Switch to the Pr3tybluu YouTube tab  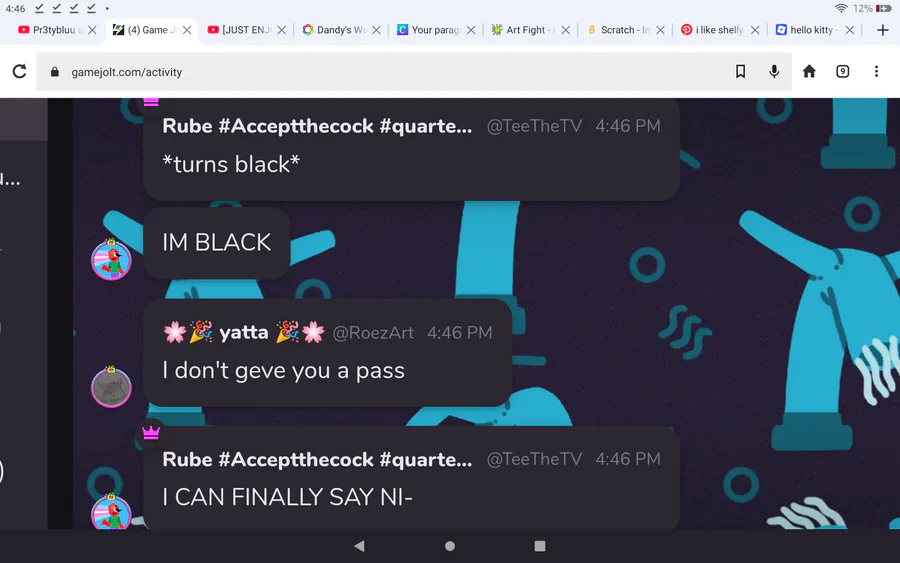click(x=51, y=30)
